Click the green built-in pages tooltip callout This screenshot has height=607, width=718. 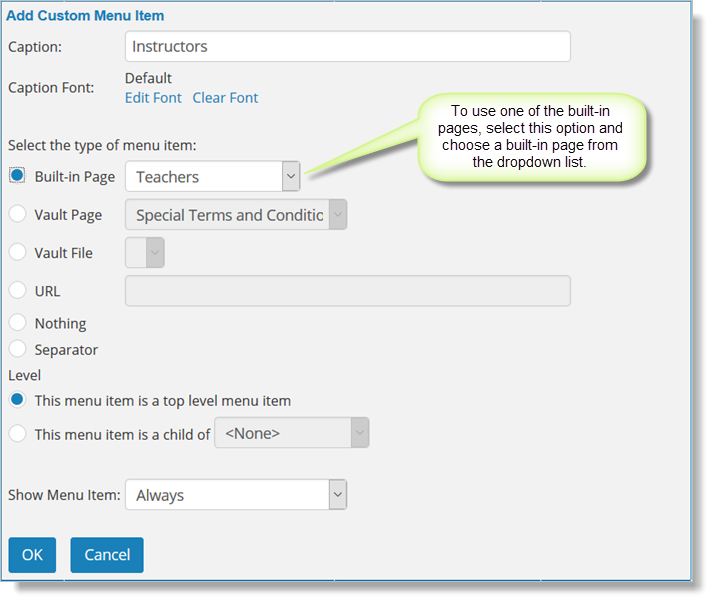coord(531,137)
